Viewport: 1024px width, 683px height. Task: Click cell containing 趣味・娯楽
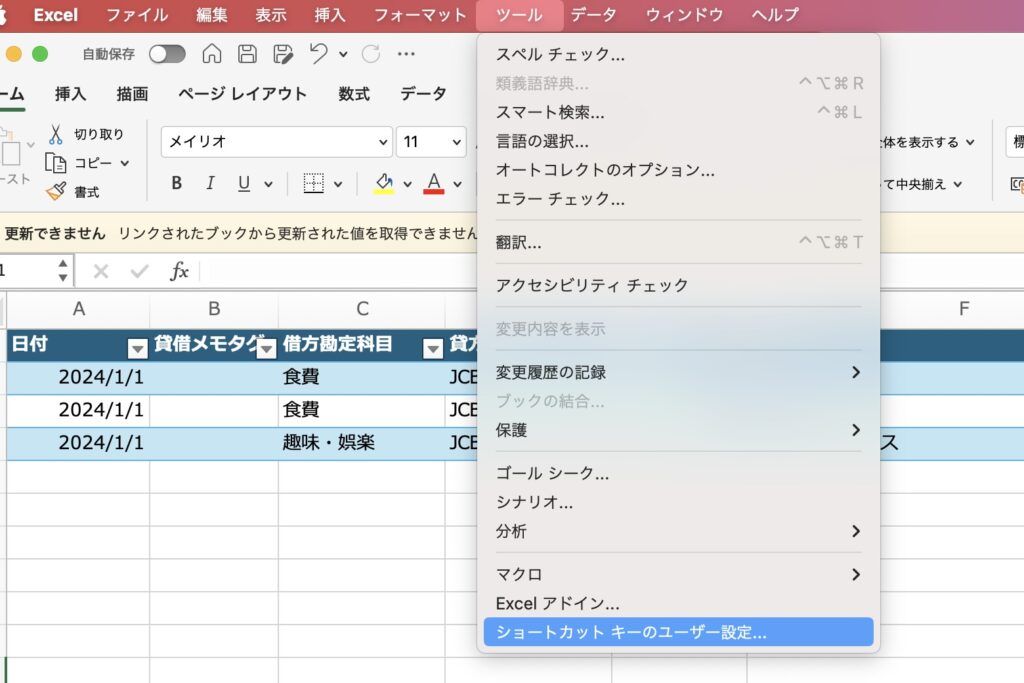(x=362, y=443)
